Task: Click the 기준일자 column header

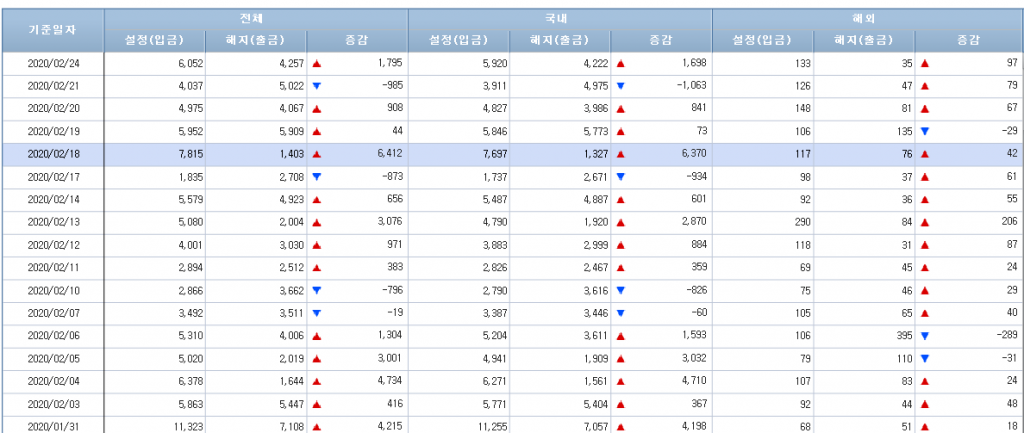Action: 52,29
